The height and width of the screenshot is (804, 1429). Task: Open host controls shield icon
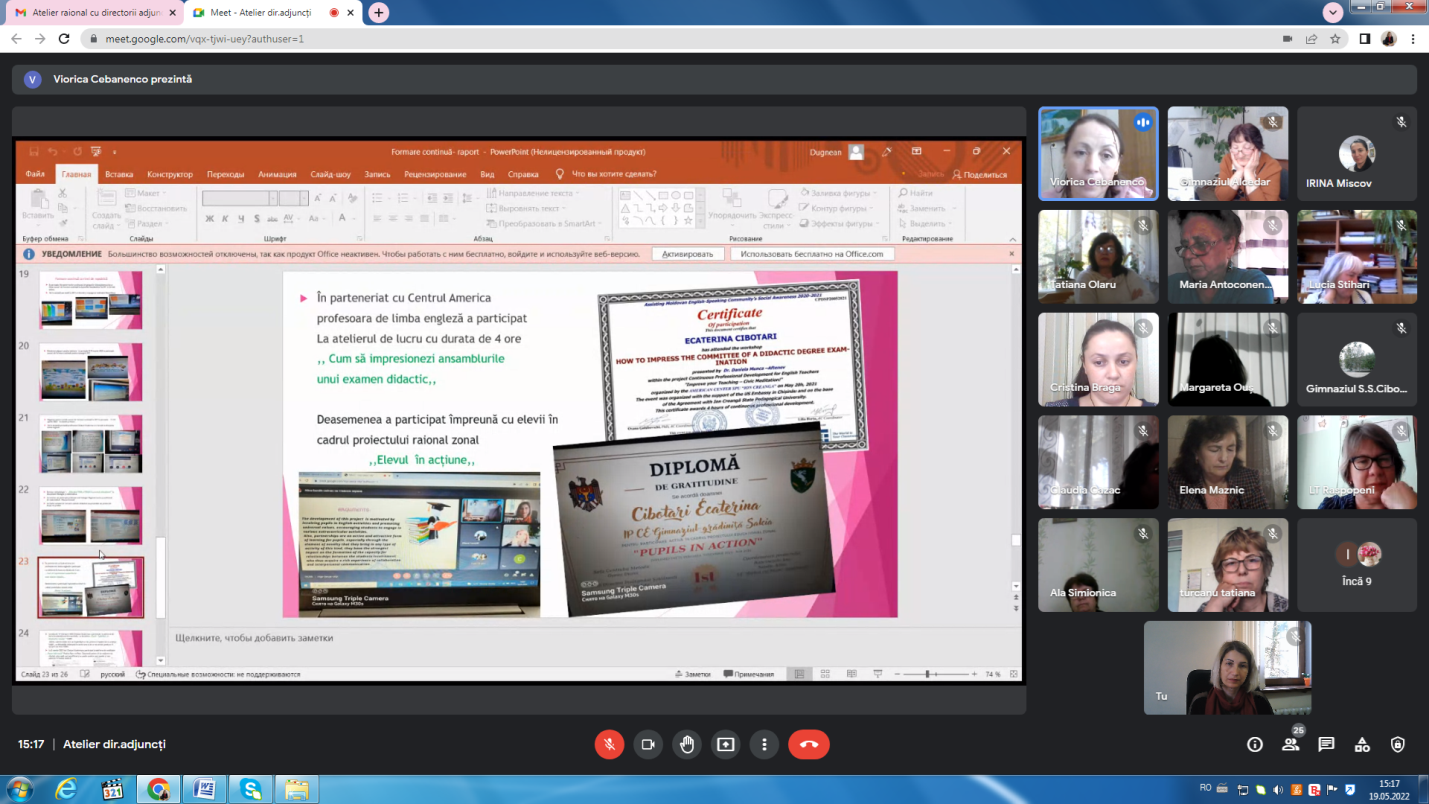(x=1398, y=744)
